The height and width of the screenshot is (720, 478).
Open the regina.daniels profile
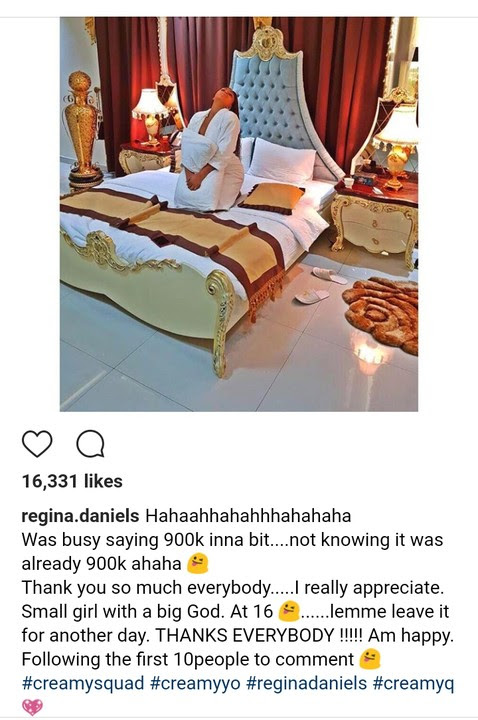80,516
